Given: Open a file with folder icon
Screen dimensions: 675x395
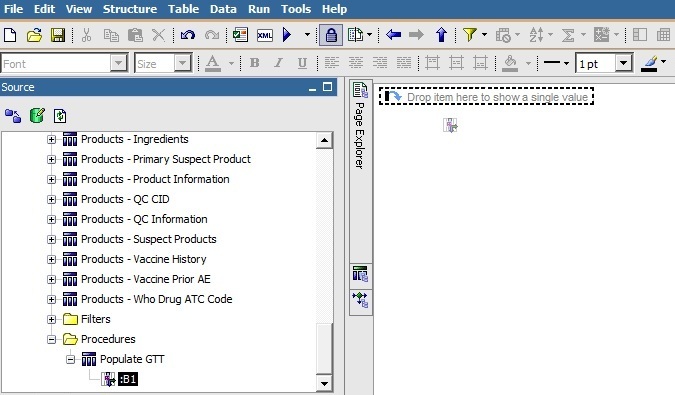Looking at the screenshot, I should click(34, 35).
